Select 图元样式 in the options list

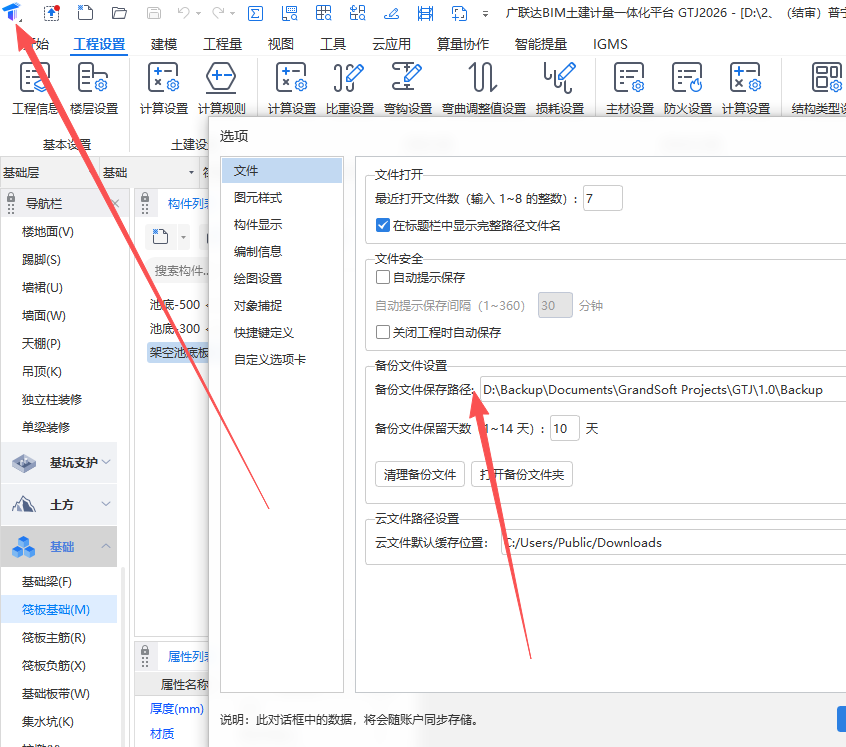pyautogui.click(x=260, y=198)
